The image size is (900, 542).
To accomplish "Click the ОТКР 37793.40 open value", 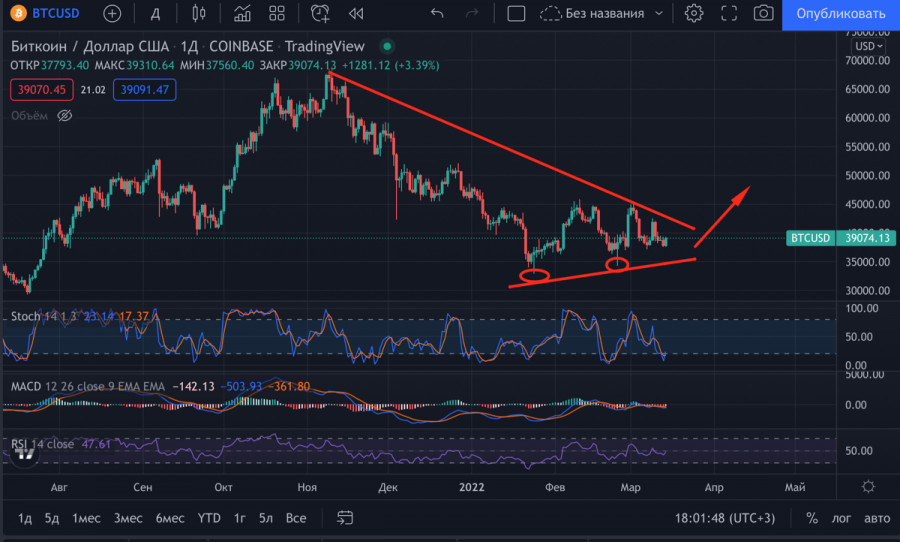I will pos(49,65).
